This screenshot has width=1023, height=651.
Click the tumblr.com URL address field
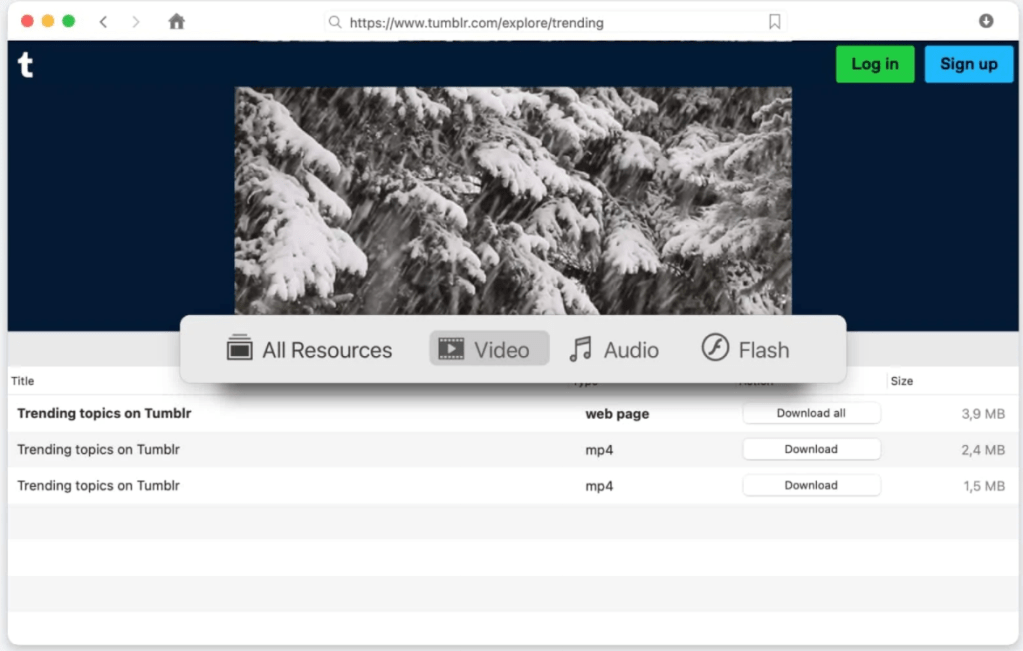(x=550, y=22)
